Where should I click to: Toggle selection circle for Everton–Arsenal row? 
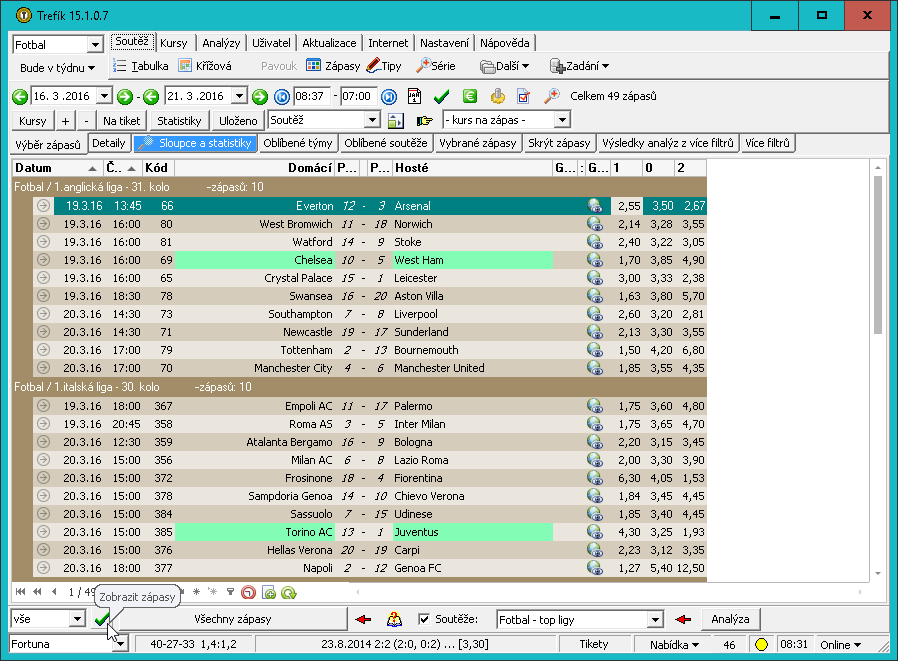pyautogui.click(x=44, y=206)
